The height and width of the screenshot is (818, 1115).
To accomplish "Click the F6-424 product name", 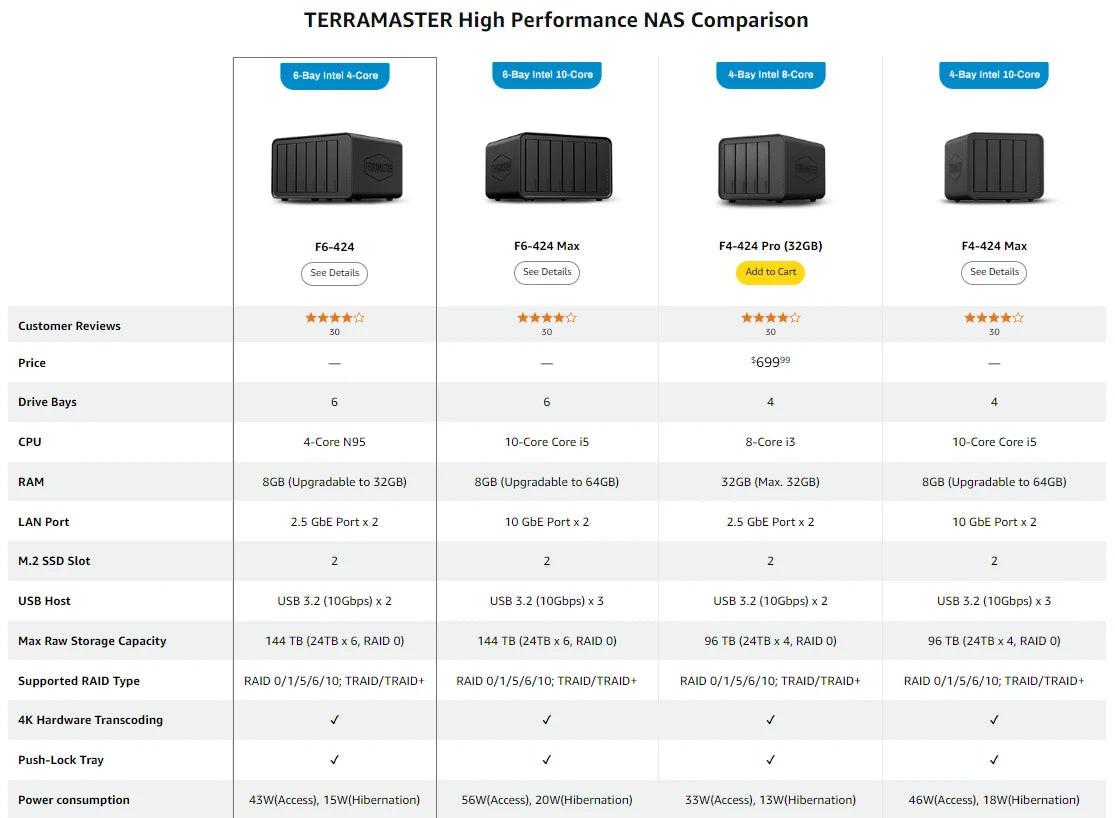I will tap(334, 245).
